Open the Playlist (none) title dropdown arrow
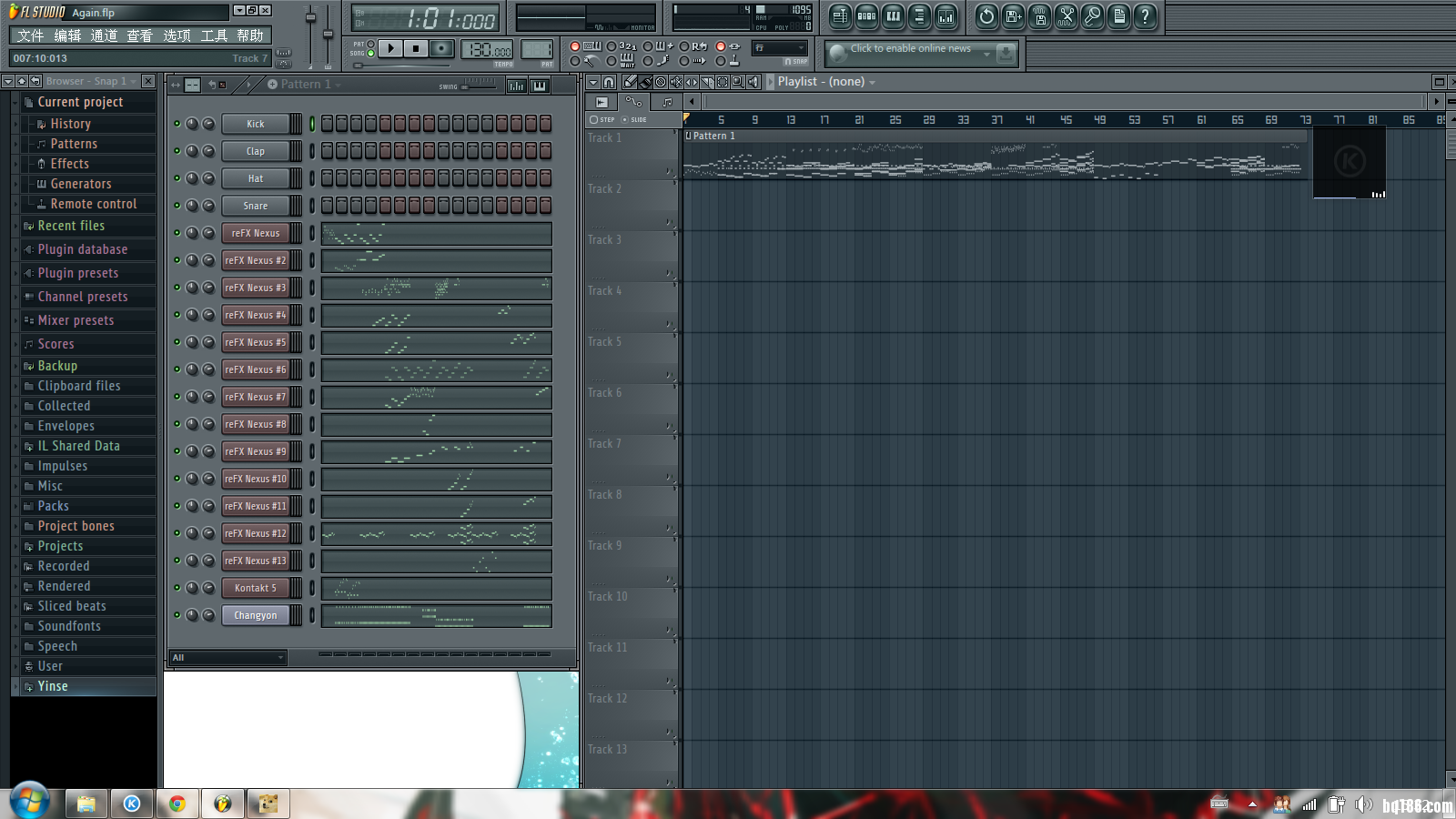This screenshot has height=819, width=1456. 872,83
